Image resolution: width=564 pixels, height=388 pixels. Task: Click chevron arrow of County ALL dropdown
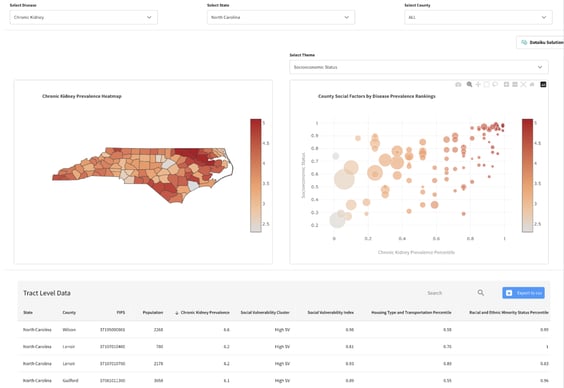[x=544, y=17]
